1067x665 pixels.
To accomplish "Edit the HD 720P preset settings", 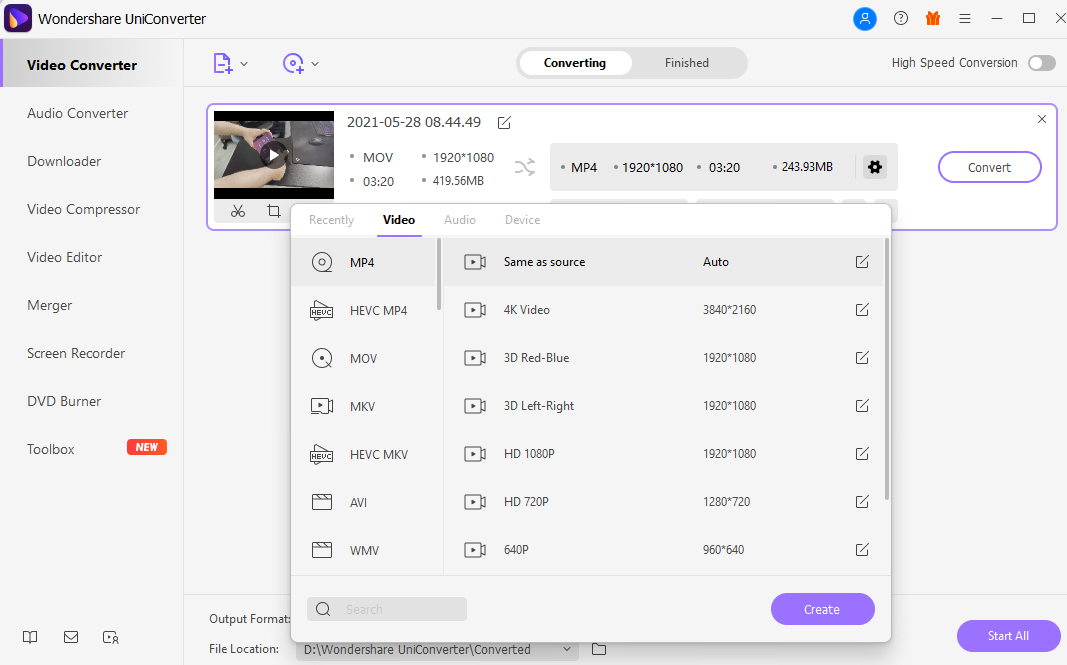I will [862, 502].
